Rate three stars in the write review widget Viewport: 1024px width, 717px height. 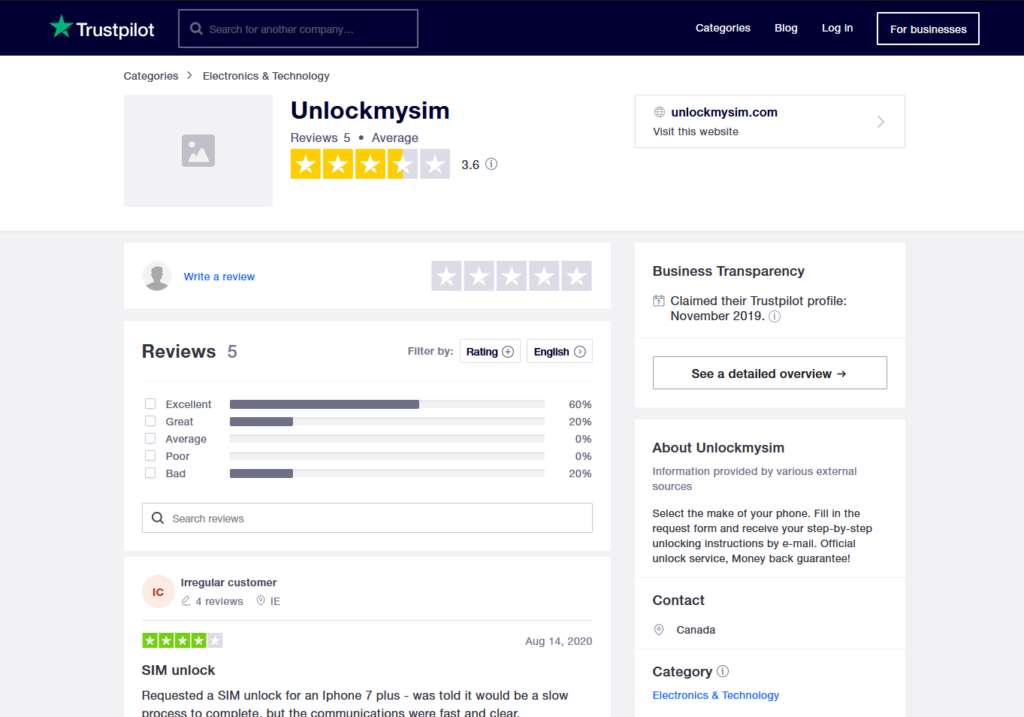[512, 276]
